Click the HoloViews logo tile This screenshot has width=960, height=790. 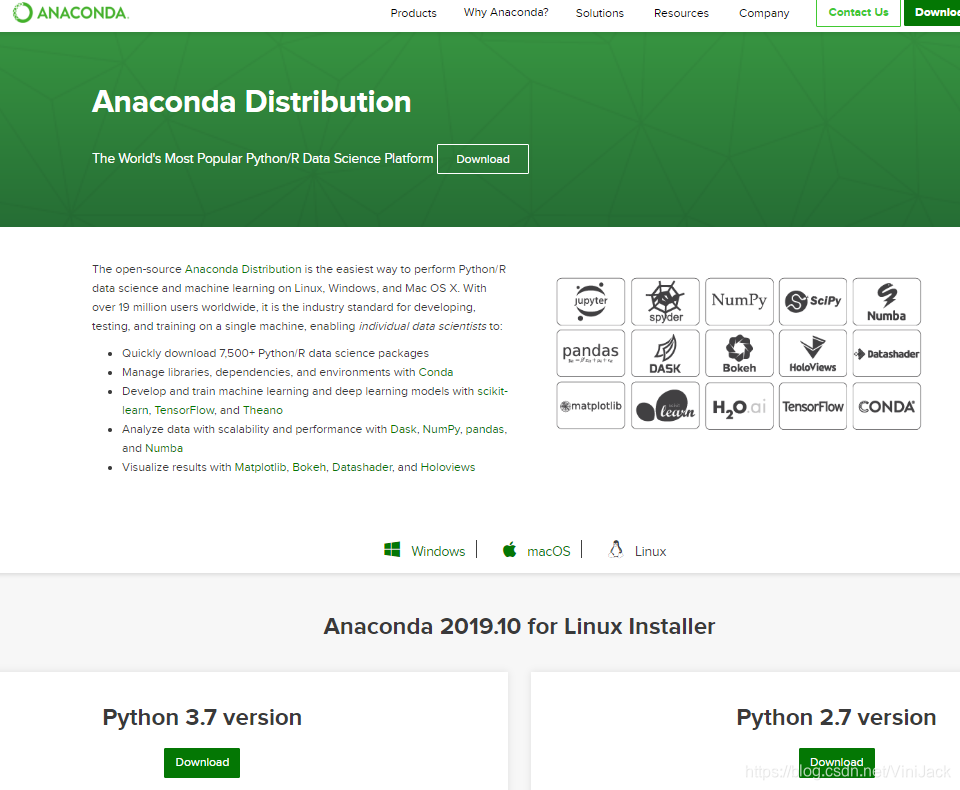click(812, 353)
